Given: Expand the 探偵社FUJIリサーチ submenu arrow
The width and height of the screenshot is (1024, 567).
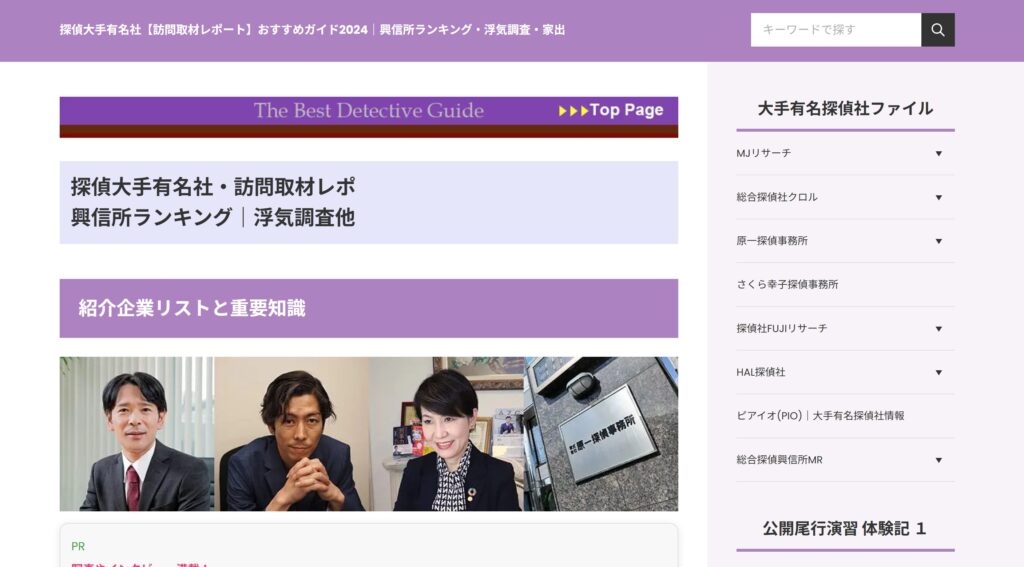Looking at the screenshot, I should [938, 328].
